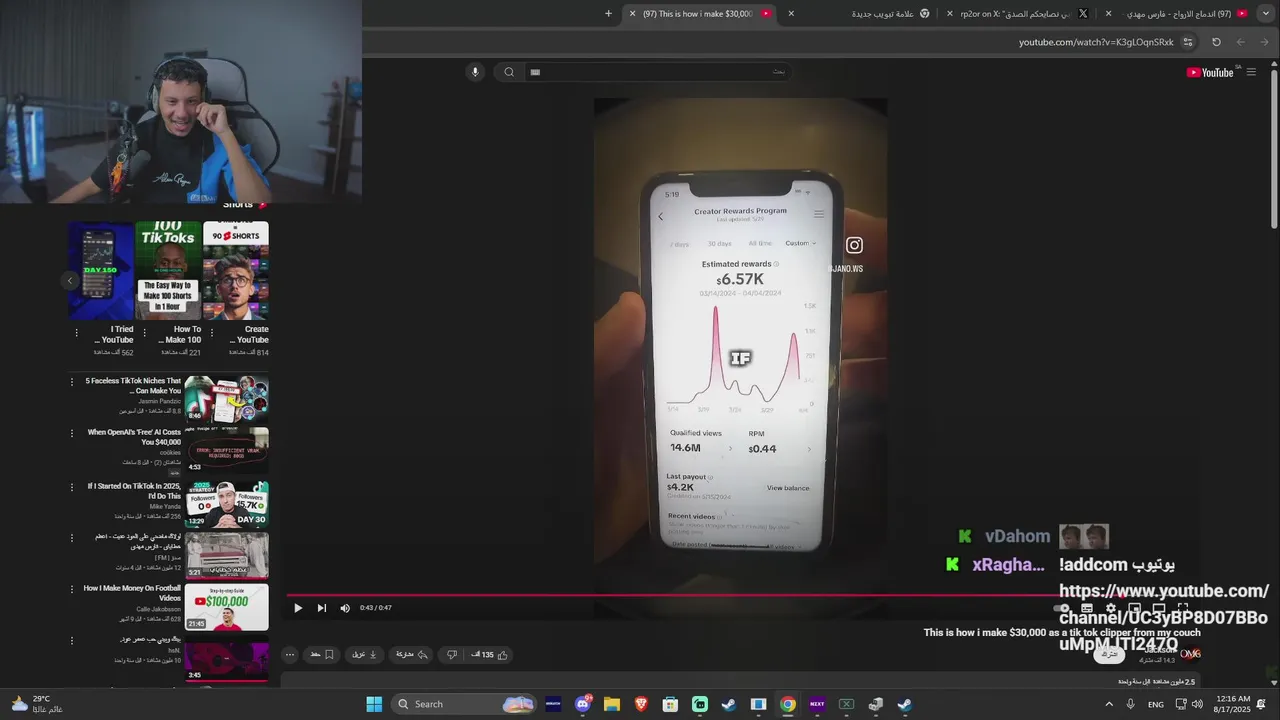Open 'Create YouTube' 90 Shorts short
The image size is (1280, 720).
[x=236, y=271]
